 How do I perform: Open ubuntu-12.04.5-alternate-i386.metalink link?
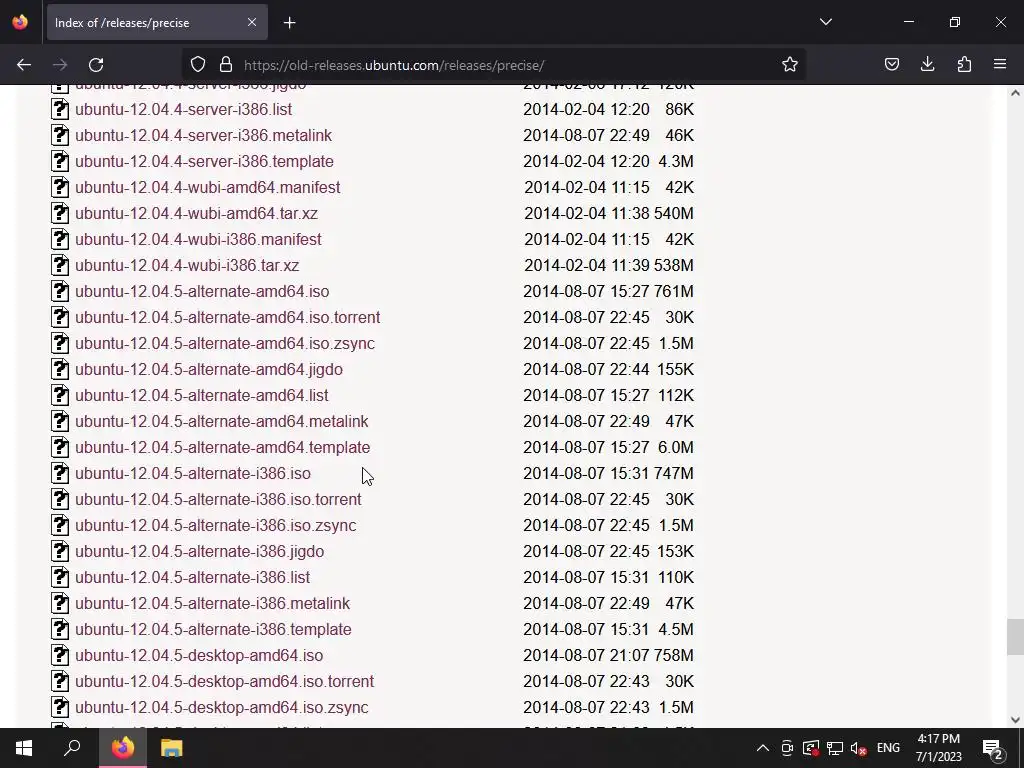(212, 603)
